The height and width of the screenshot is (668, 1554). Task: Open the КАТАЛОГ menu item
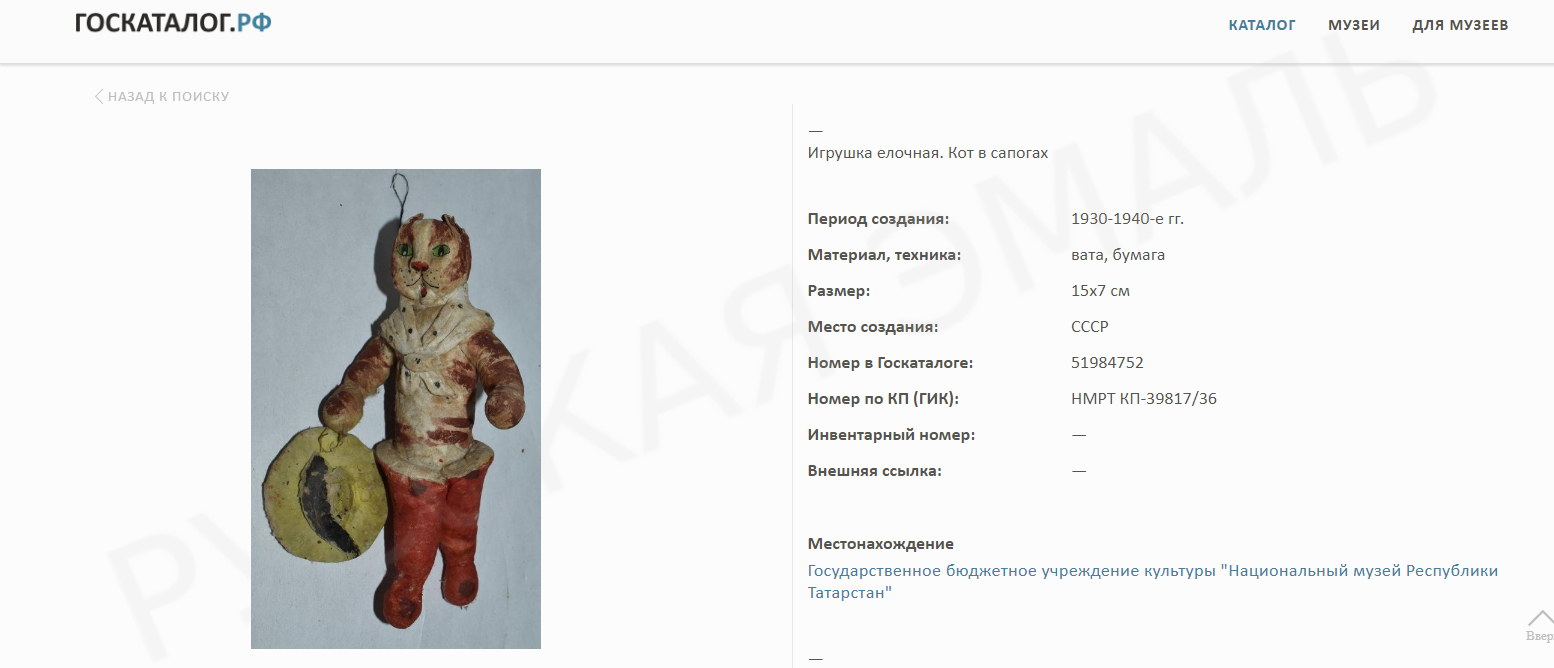[x=1262, y=25]
